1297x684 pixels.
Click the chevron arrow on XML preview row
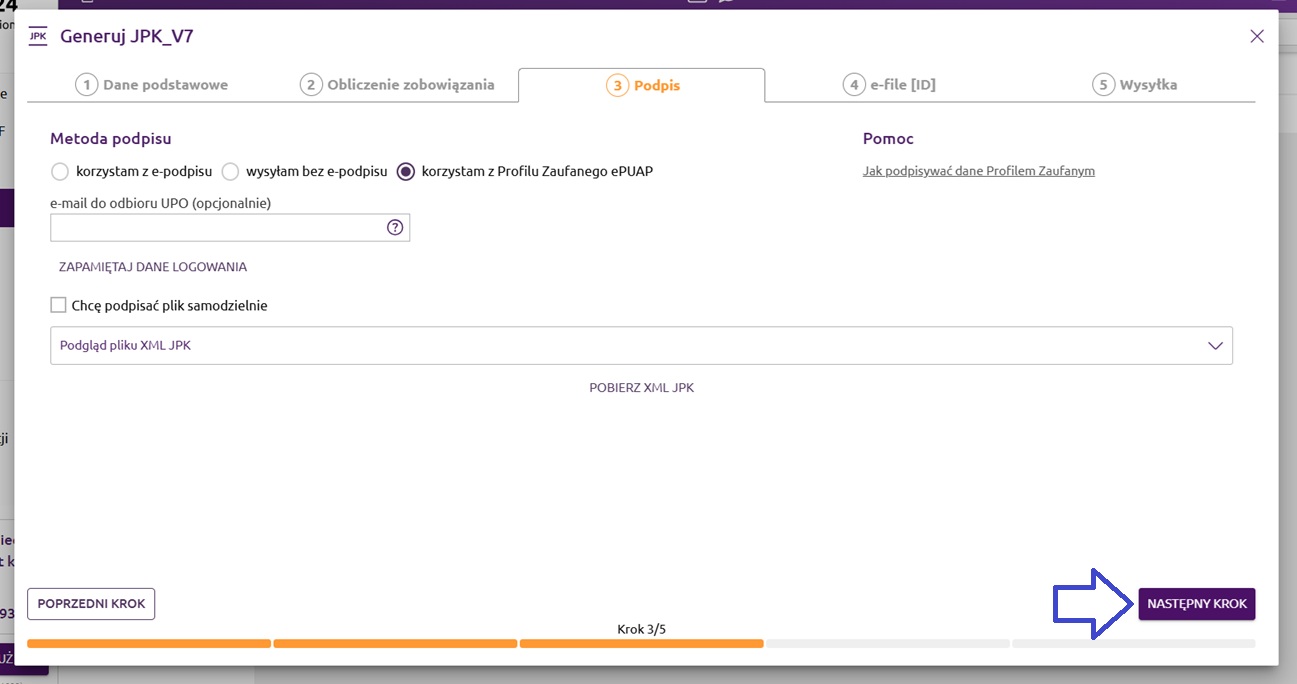click(x=1216, y=346)
